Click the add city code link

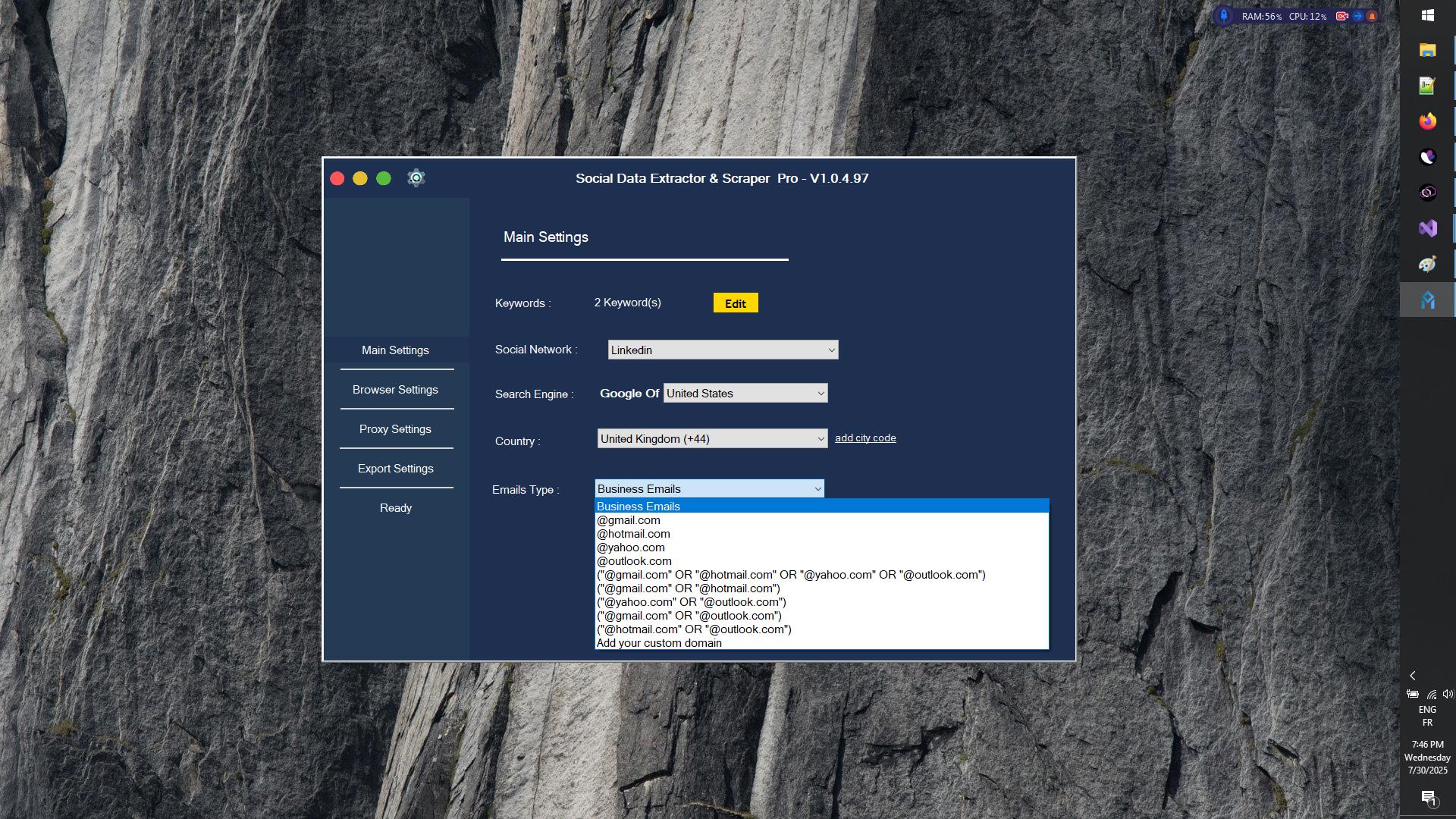coord(865,438)
